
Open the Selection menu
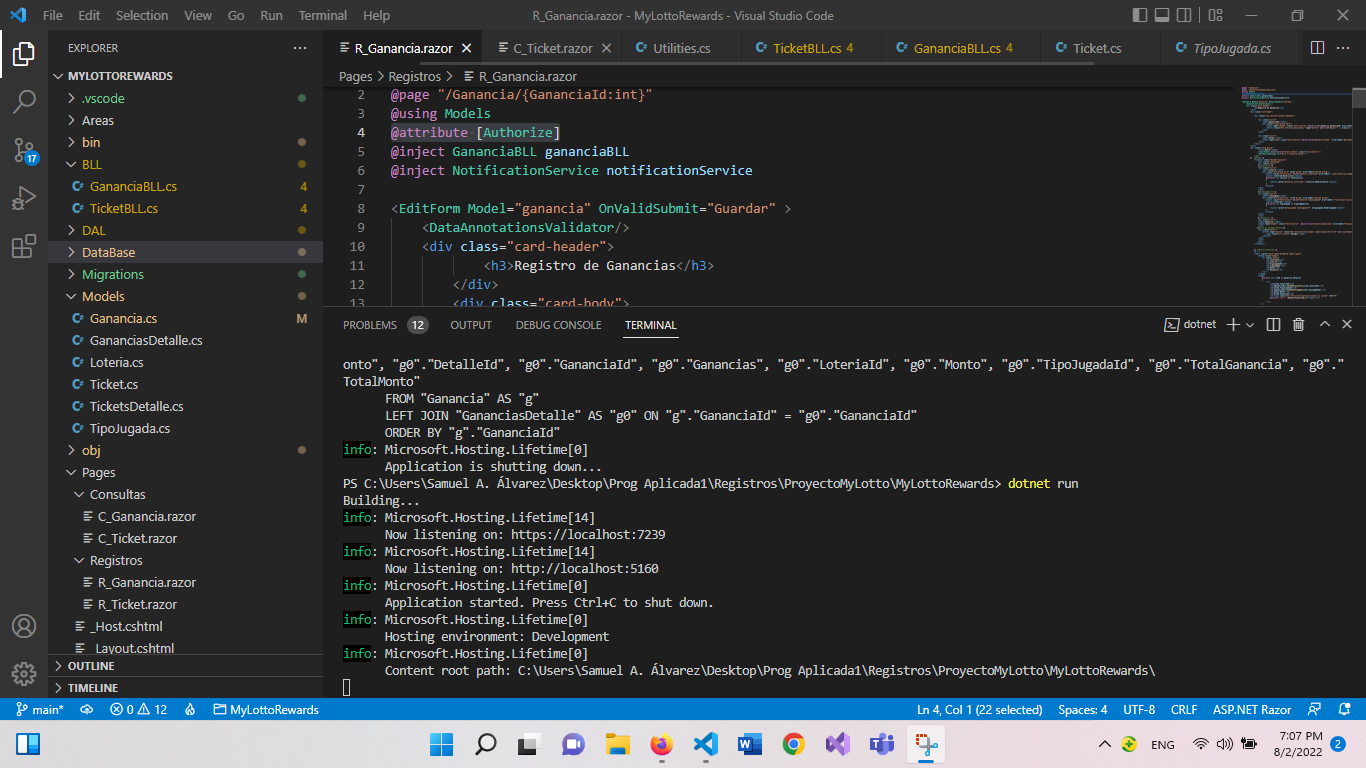click(x=142, y=15)
